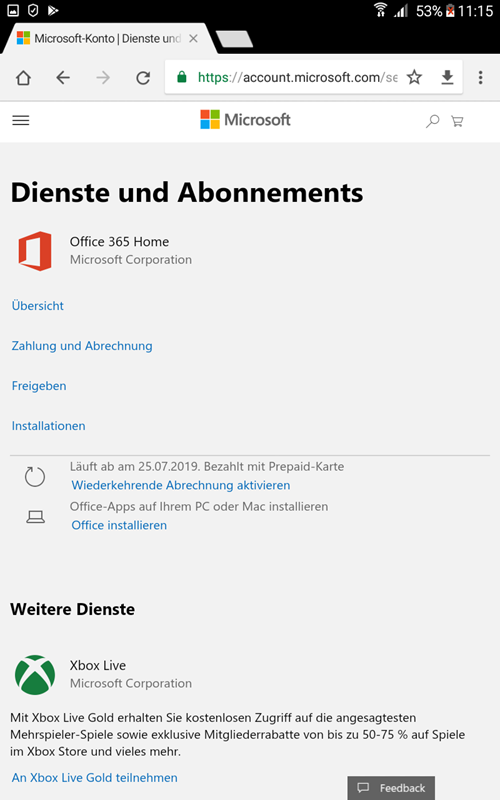Tap the download arrow icon
The width and height of the screenshot is (500, 800).
(447, 77)
